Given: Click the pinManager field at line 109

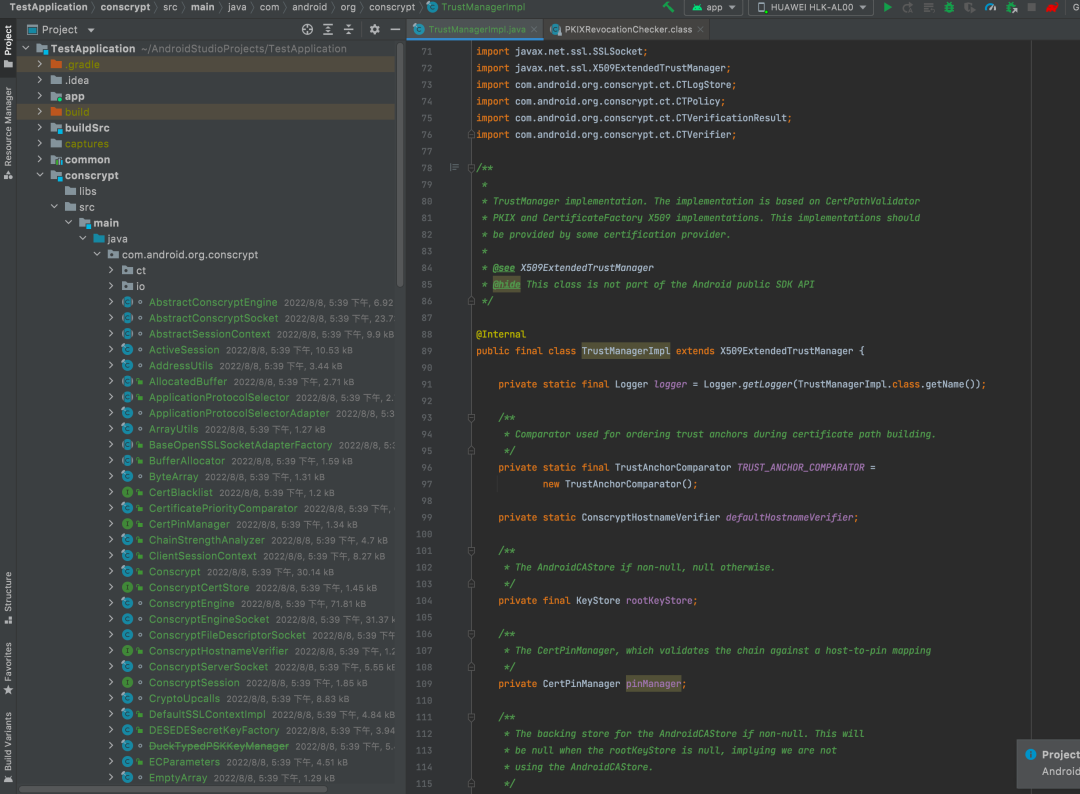Looking at the screenshot, I should [653, 684].
